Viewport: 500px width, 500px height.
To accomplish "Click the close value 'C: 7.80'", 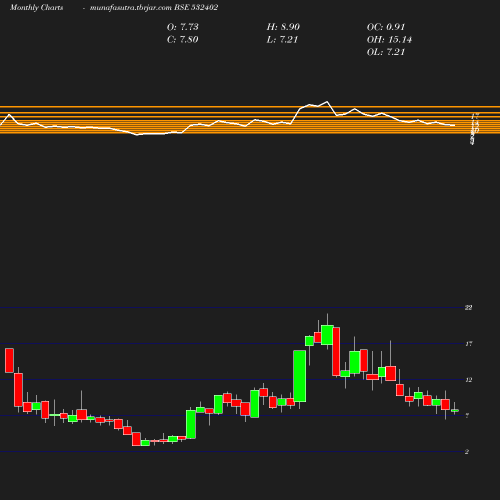I will [x=183, y=39].
